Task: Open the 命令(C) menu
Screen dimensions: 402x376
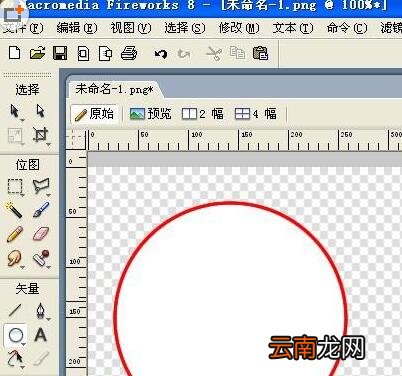Action: tap(347, 28)
